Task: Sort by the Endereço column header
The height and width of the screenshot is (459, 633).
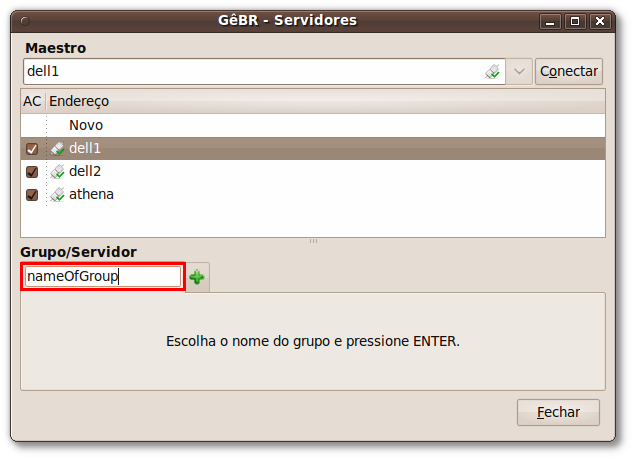Action: point(325,101)
